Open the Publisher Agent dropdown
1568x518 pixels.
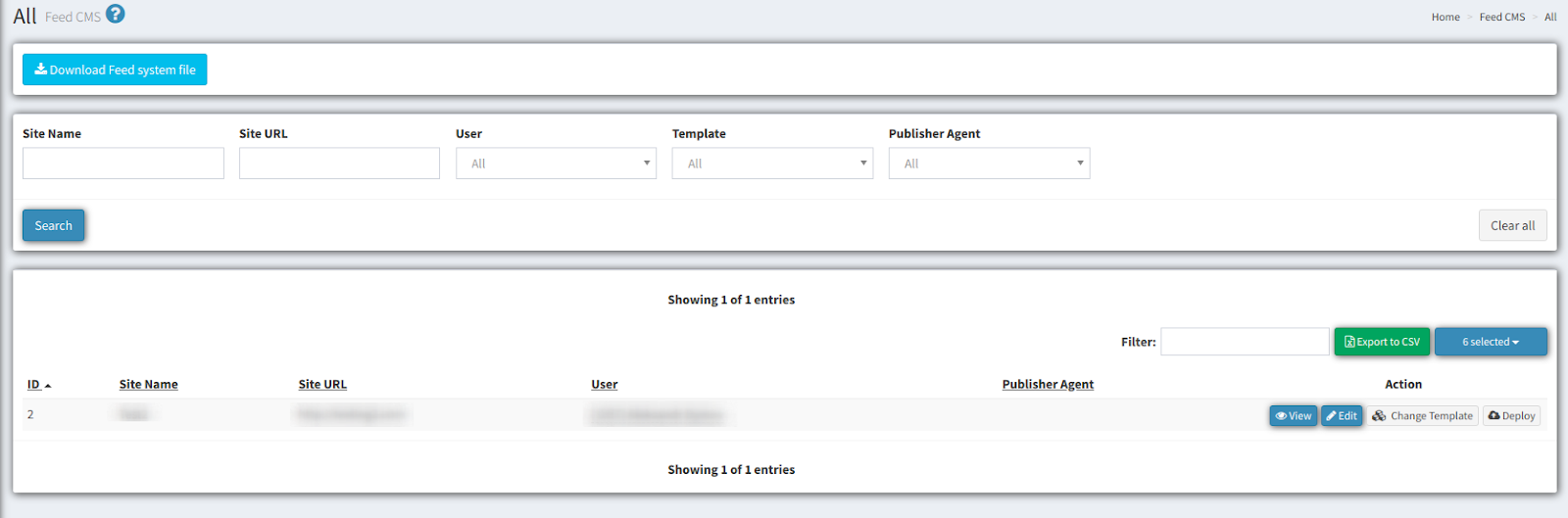[989, 164]
